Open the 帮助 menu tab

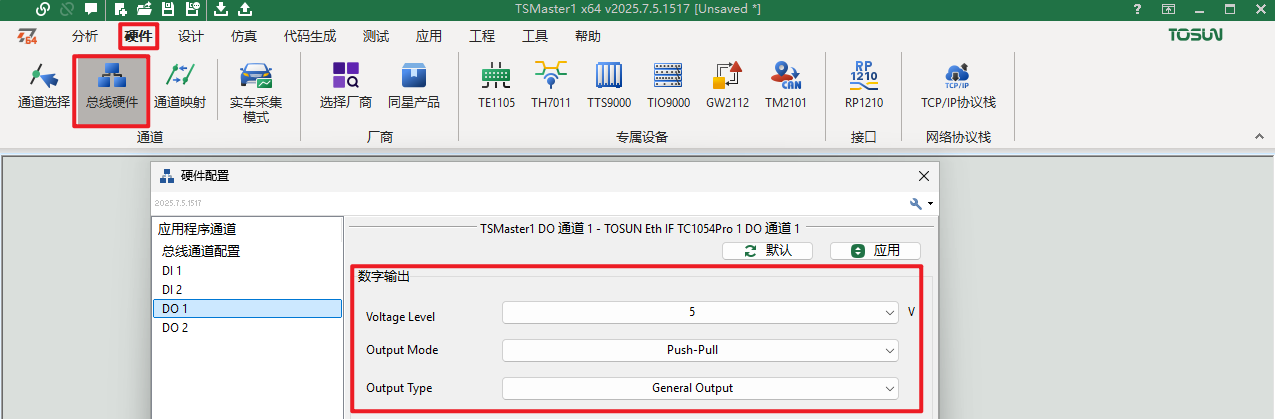(588, 36)
